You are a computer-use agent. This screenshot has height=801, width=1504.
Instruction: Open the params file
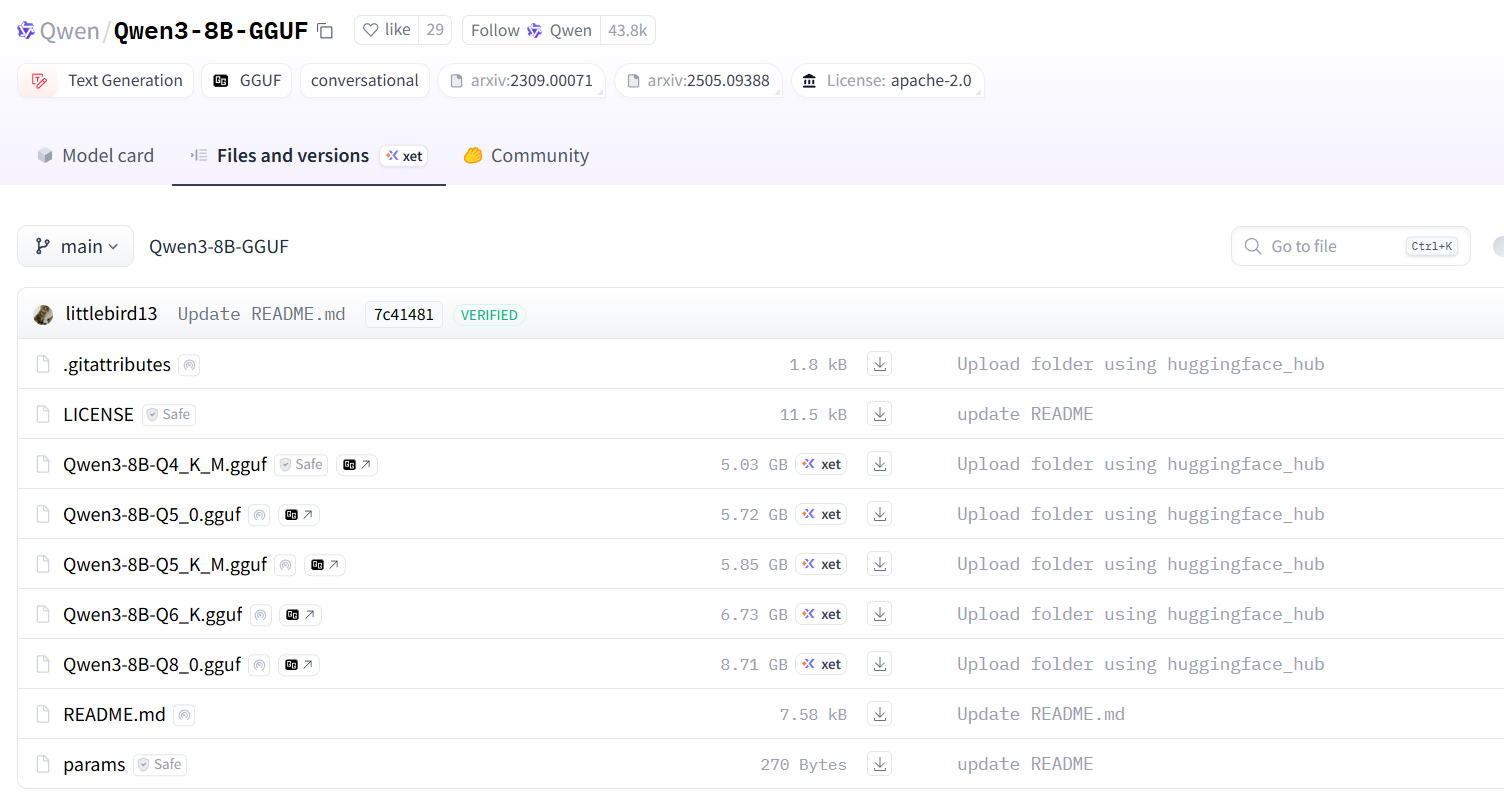coord(94,765)
